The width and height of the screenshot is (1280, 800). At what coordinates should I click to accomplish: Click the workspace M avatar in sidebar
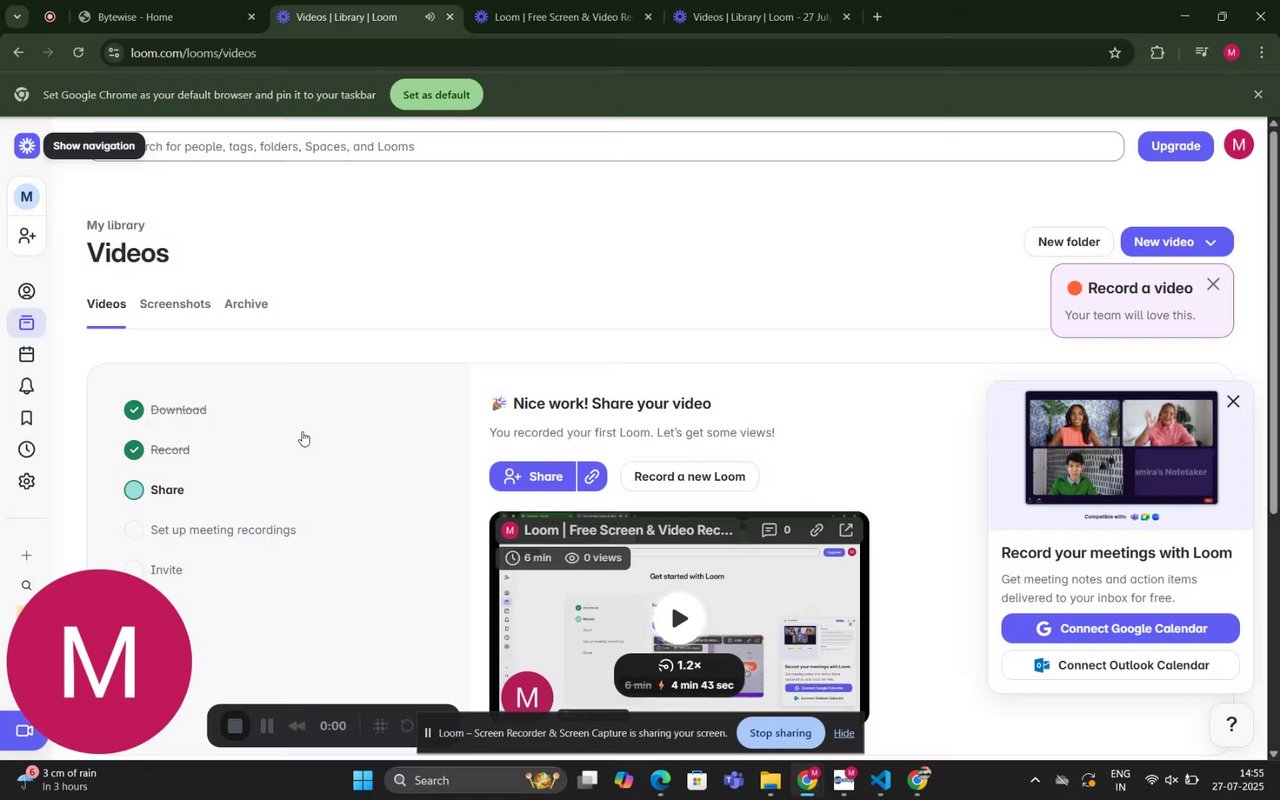[x=27, y=197]
